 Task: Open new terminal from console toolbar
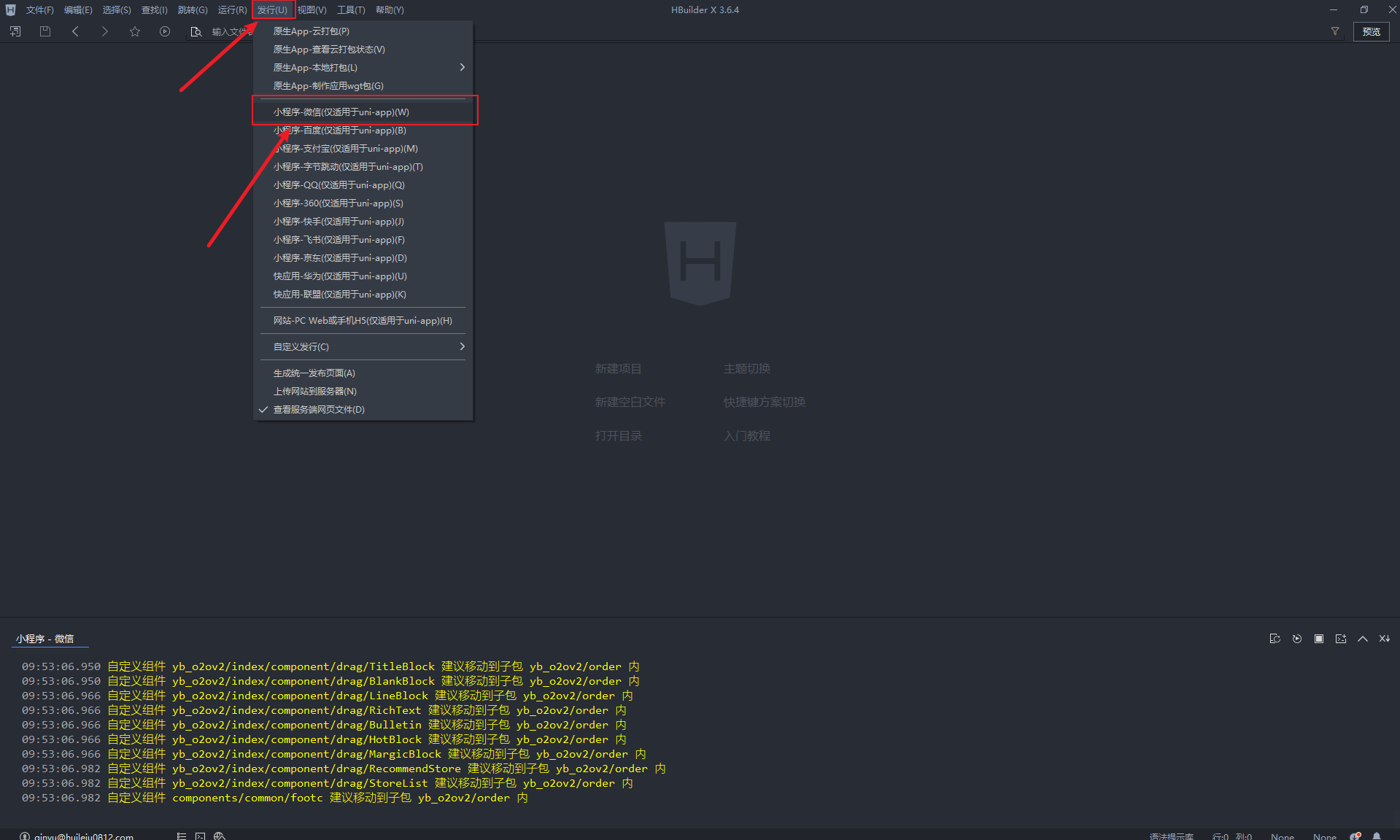click(x=1341, y=639)
